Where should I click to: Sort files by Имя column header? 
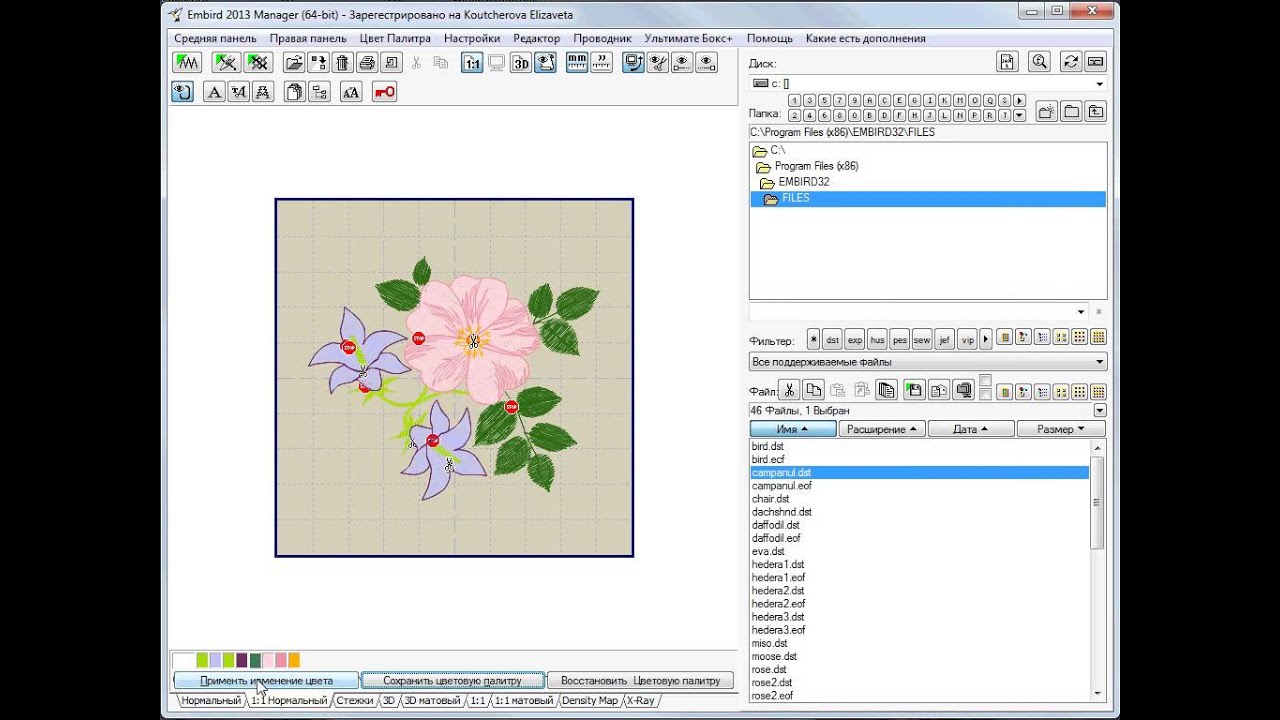(793, 429)
